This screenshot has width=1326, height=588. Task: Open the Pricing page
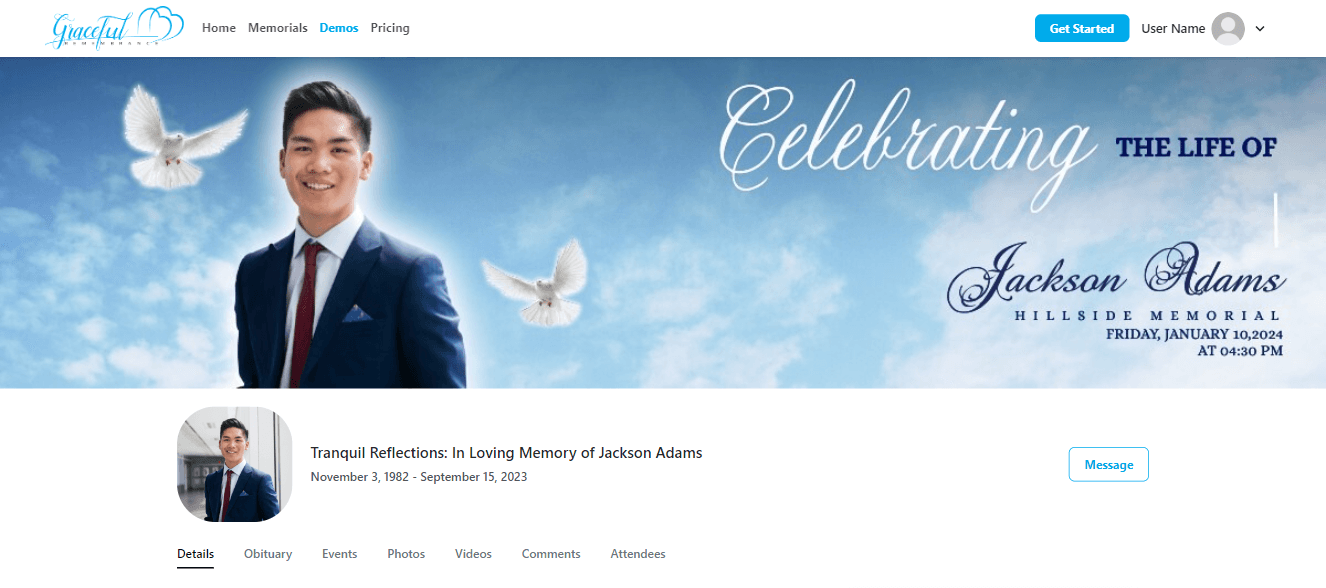click(390, 28)
